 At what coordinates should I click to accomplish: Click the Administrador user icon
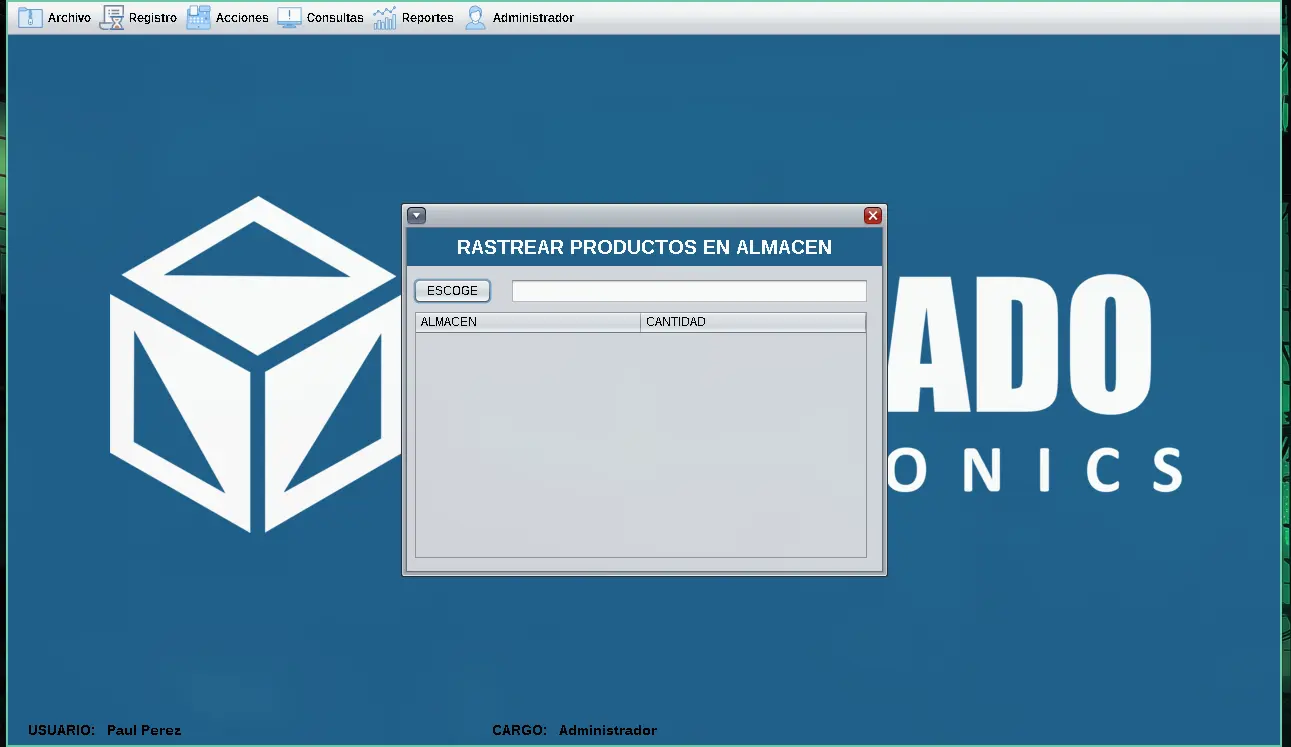click(476, 18)
